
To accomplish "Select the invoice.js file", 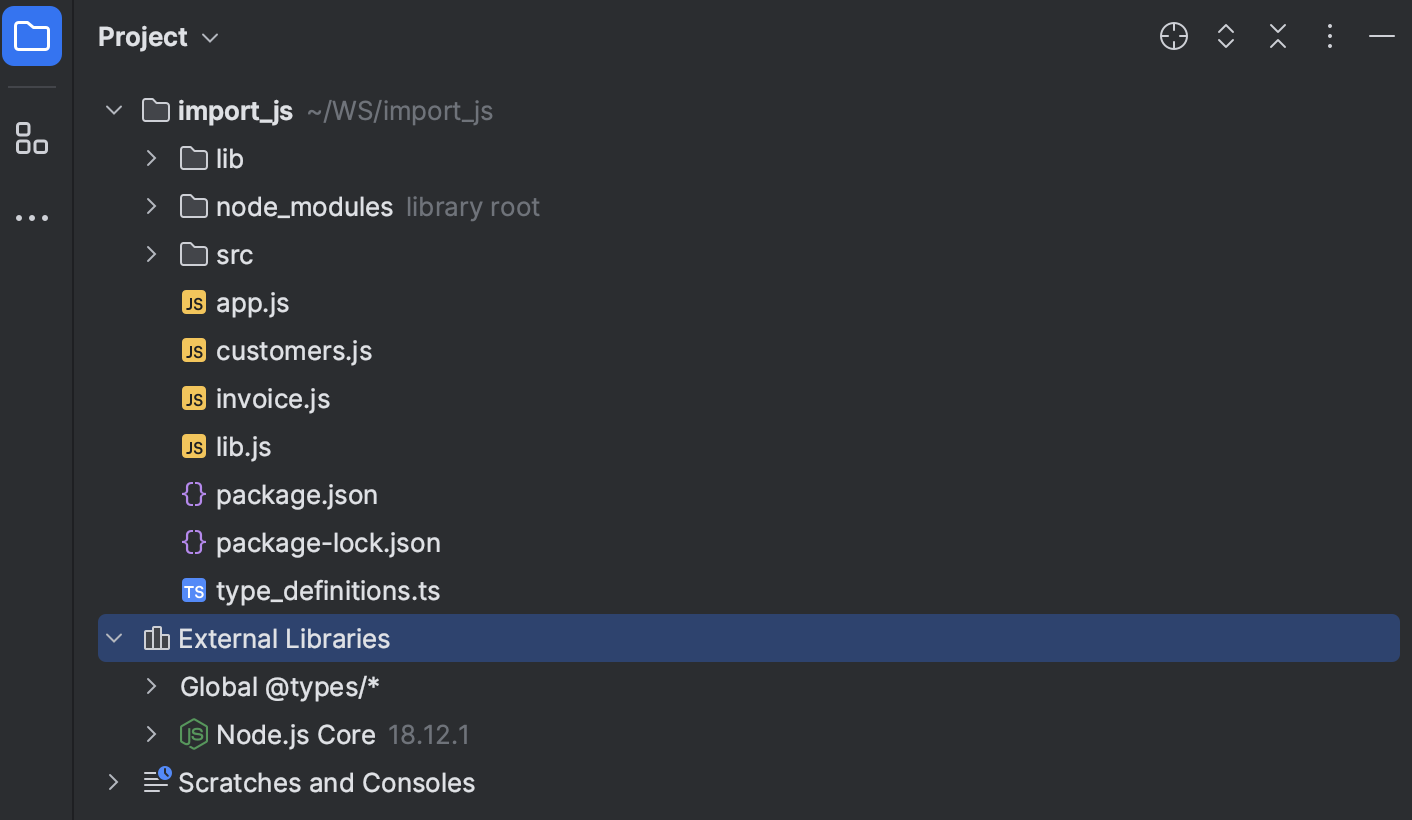I will click(272, 398).
